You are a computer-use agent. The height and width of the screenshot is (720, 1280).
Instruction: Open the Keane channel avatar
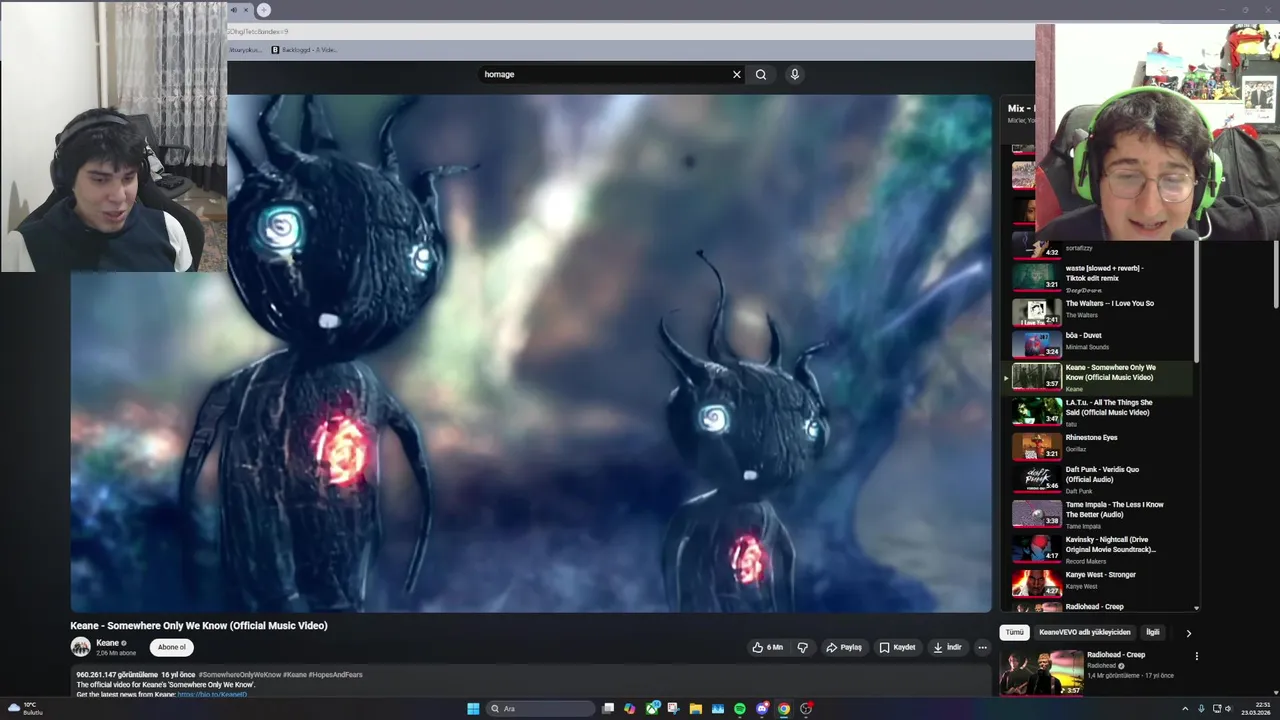(80, 647)
